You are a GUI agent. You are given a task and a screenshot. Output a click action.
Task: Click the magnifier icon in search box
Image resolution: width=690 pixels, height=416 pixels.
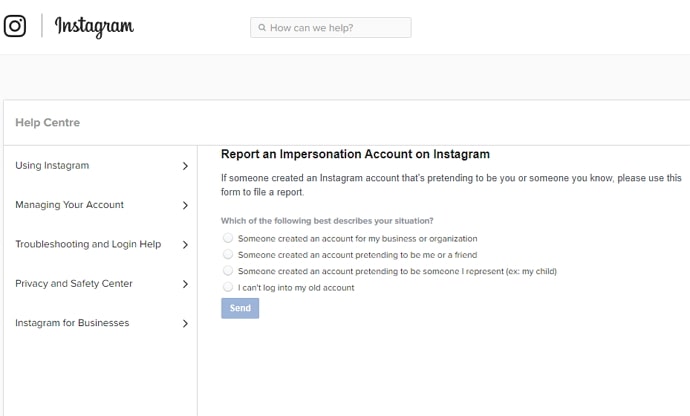point(262,28)
